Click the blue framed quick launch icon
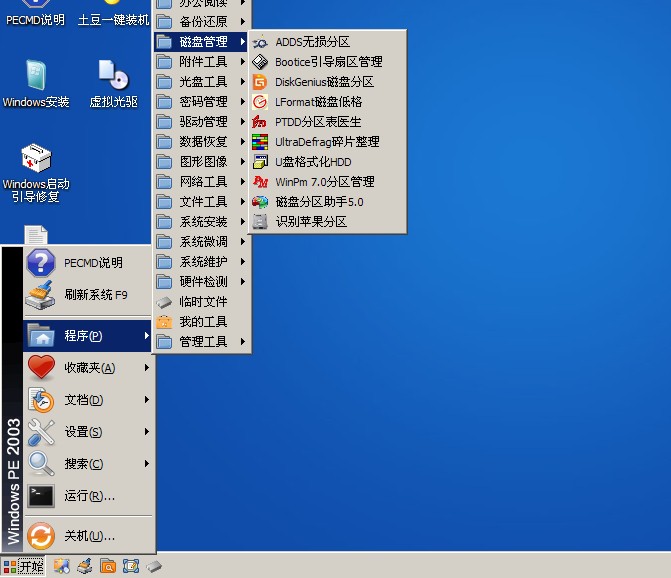 point(131,566)
